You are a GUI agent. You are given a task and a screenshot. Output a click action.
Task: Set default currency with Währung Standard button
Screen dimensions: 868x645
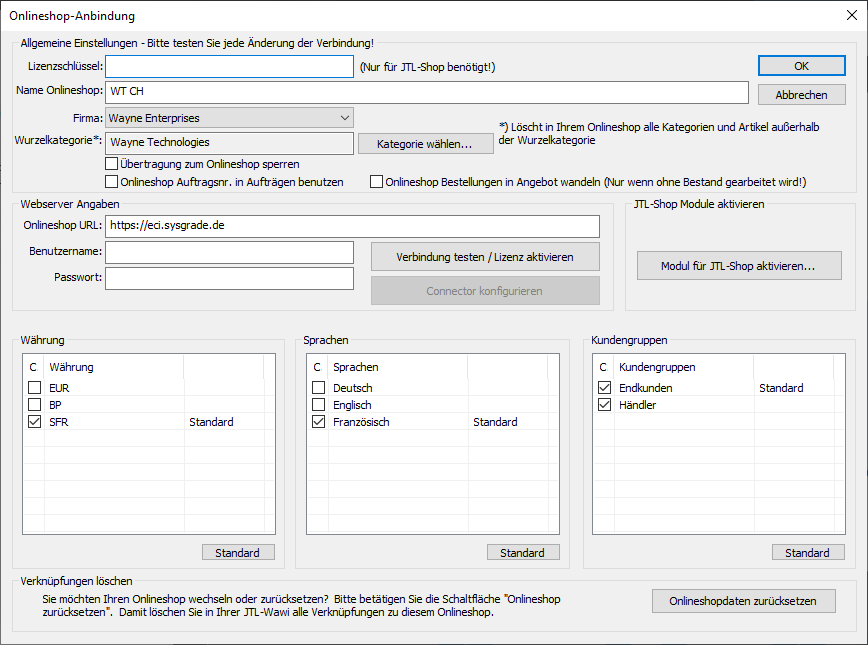pos(238,553)
